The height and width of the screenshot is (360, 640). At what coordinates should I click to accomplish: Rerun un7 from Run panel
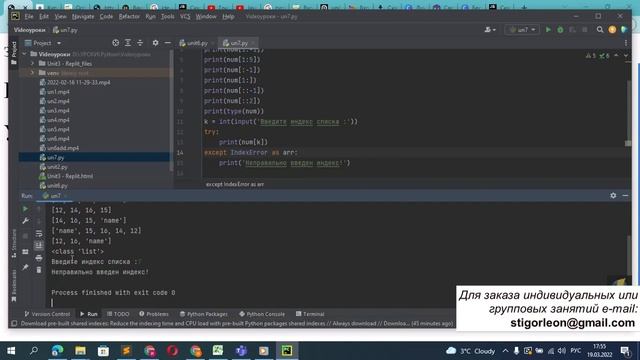pos(25,209)
